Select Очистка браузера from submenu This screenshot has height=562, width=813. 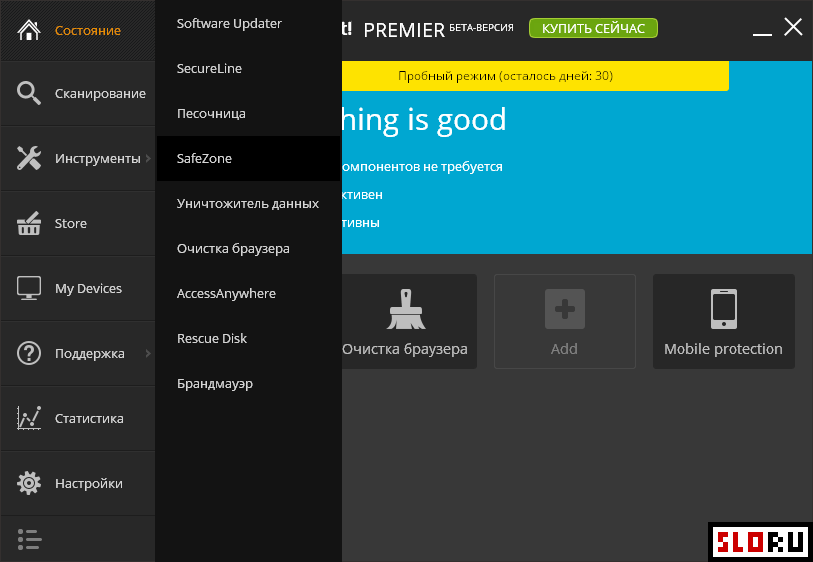248,248
